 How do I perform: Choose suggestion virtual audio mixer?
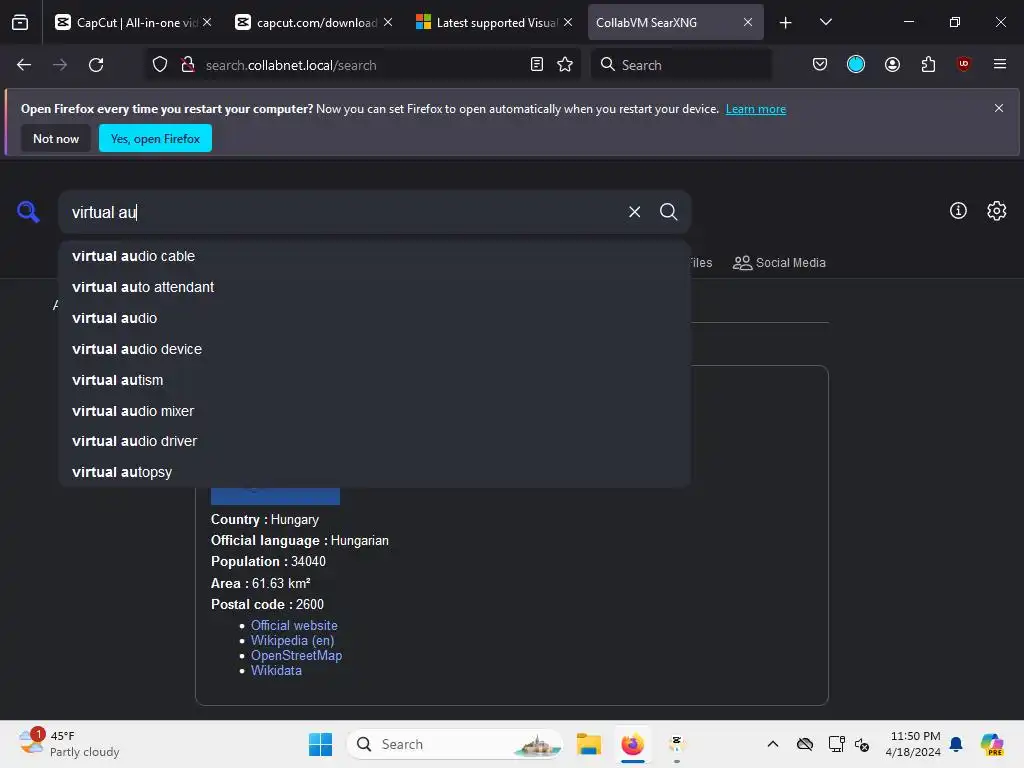point(374,411)
